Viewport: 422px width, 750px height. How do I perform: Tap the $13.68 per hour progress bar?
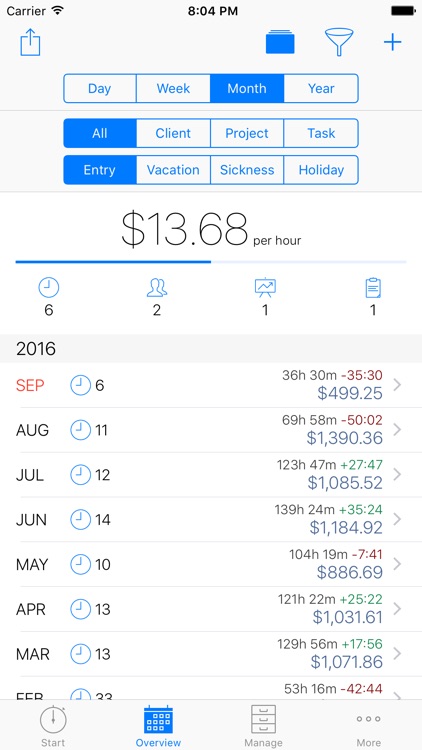(211, 262)
